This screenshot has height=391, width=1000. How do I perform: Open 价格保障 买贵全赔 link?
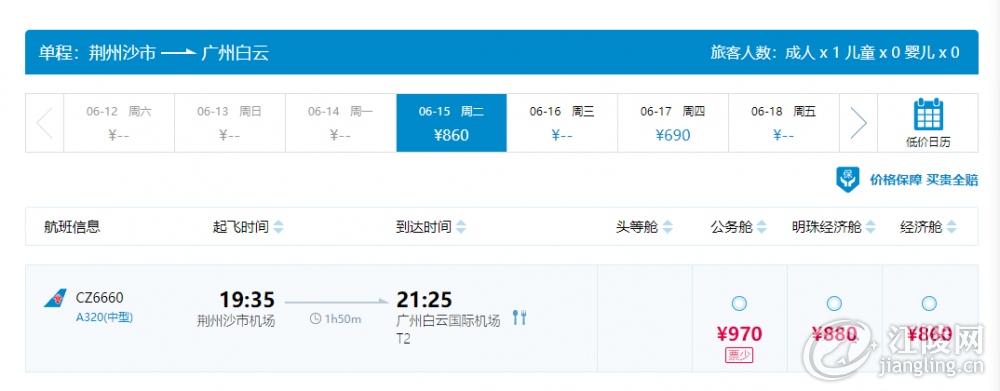pyautogui.click(x=923, y=180)
